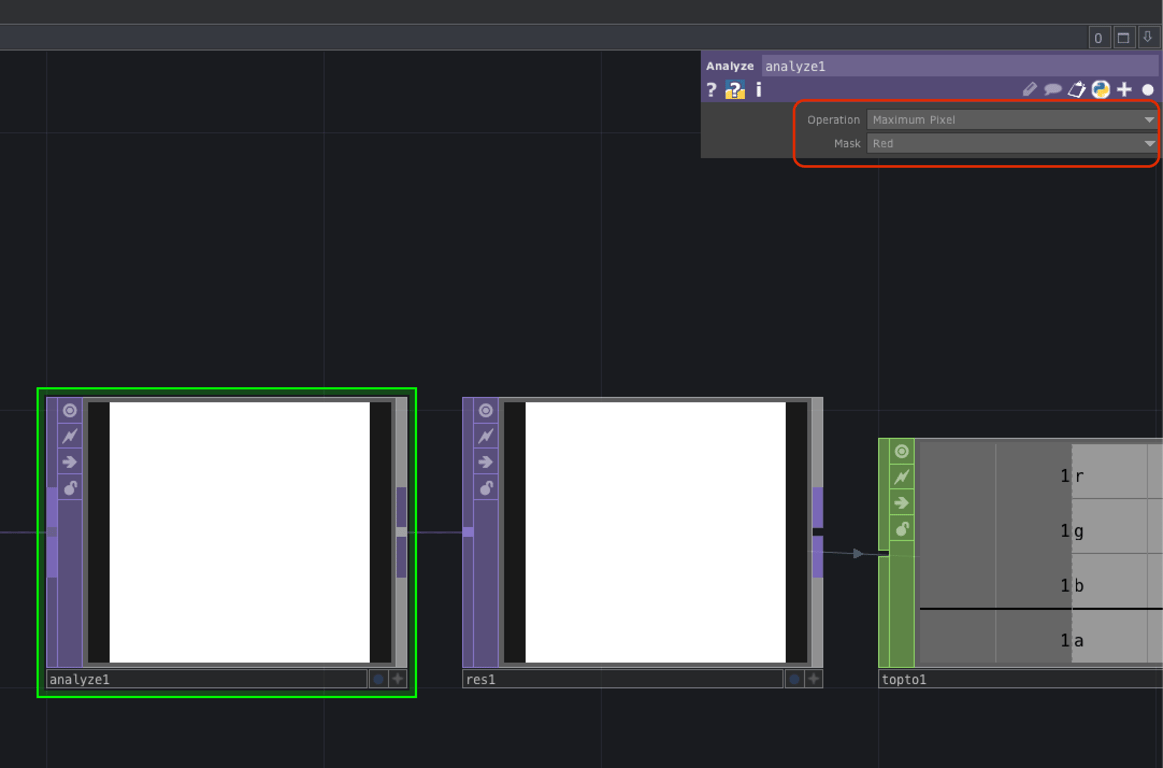The height and width of the screenshot is (768, 1163).
Task: Toggle viewer flag on res1 node
Action: [486, 410]
